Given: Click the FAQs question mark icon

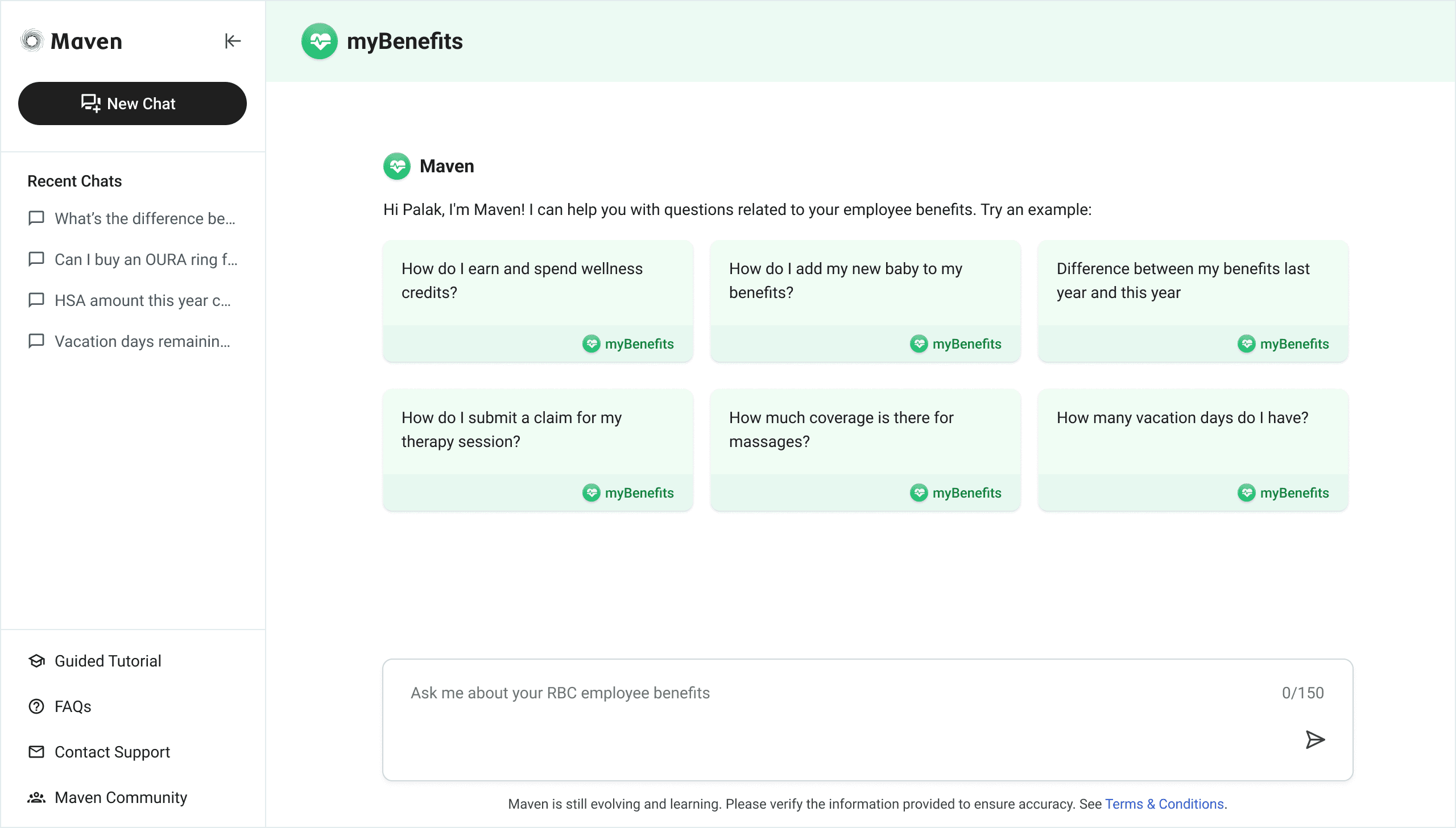Looking at the screenshot, I should point(36,706).
